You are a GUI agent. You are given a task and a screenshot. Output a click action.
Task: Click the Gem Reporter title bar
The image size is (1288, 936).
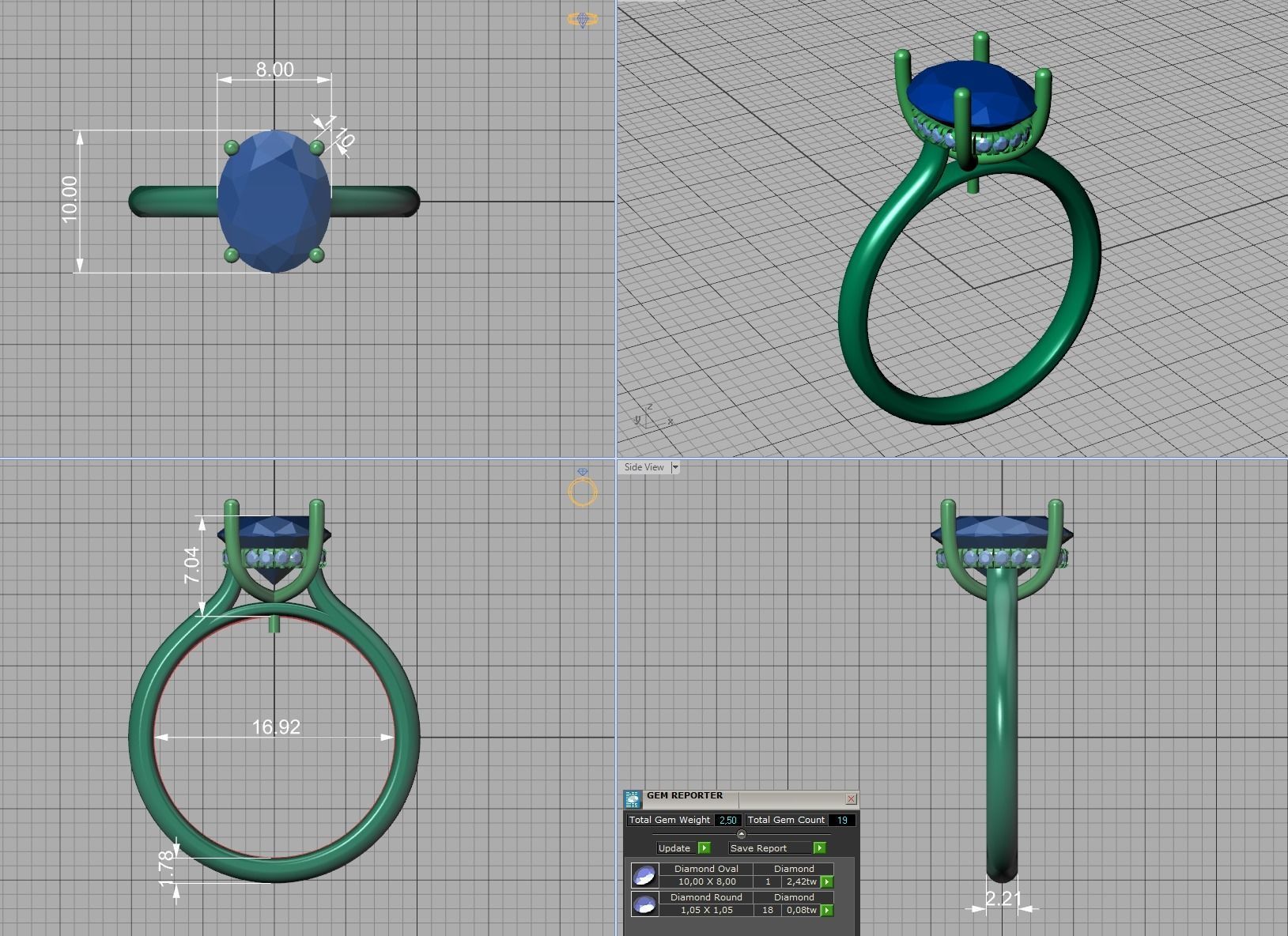(x=742, y=798)
